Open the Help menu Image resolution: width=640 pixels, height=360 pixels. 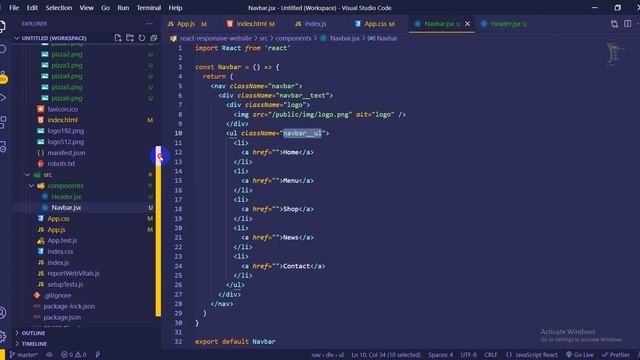coord(175,8)
